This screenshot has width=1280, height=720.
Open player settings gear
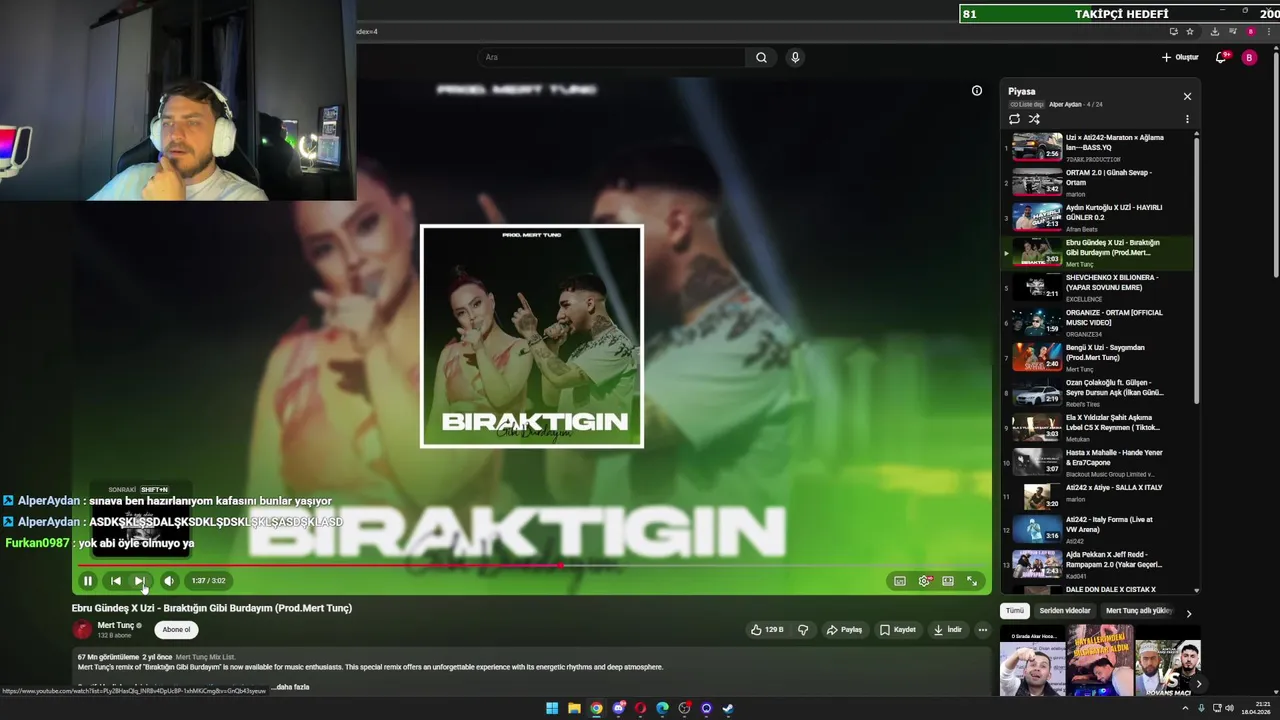click(x=925, y=581)
